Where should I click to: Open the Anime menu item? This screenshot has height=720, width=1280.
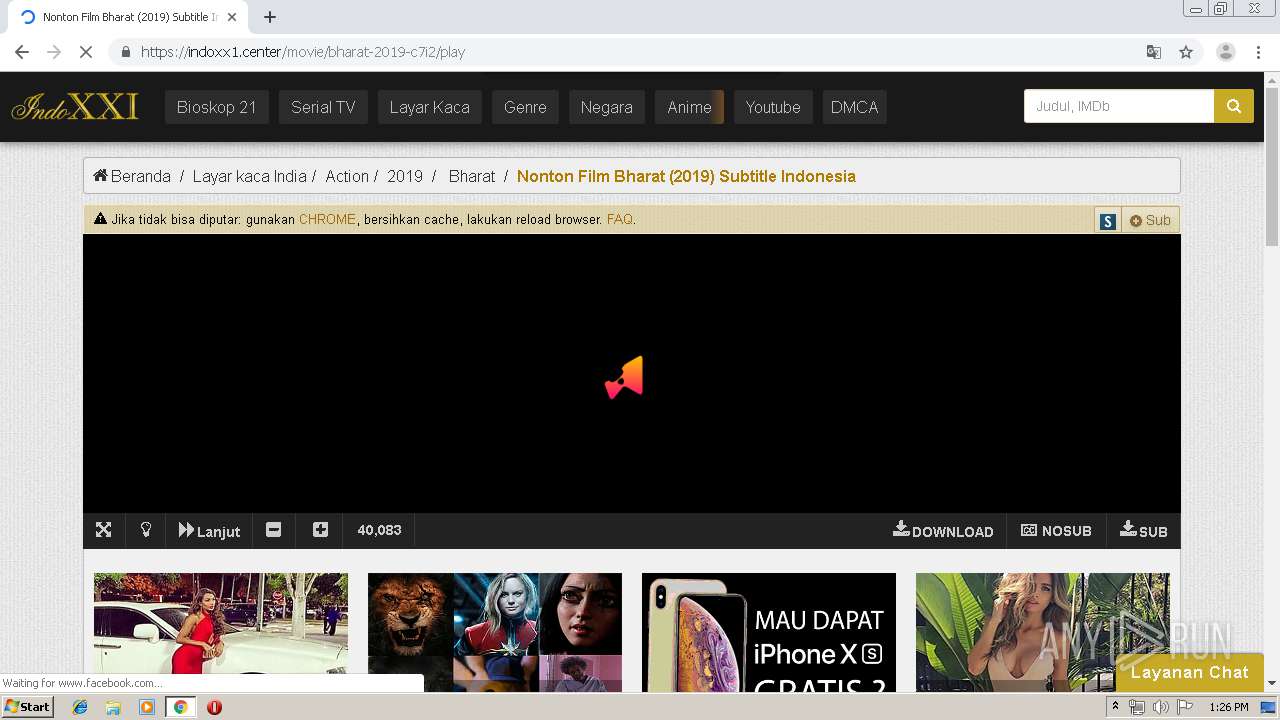(690, 107)
